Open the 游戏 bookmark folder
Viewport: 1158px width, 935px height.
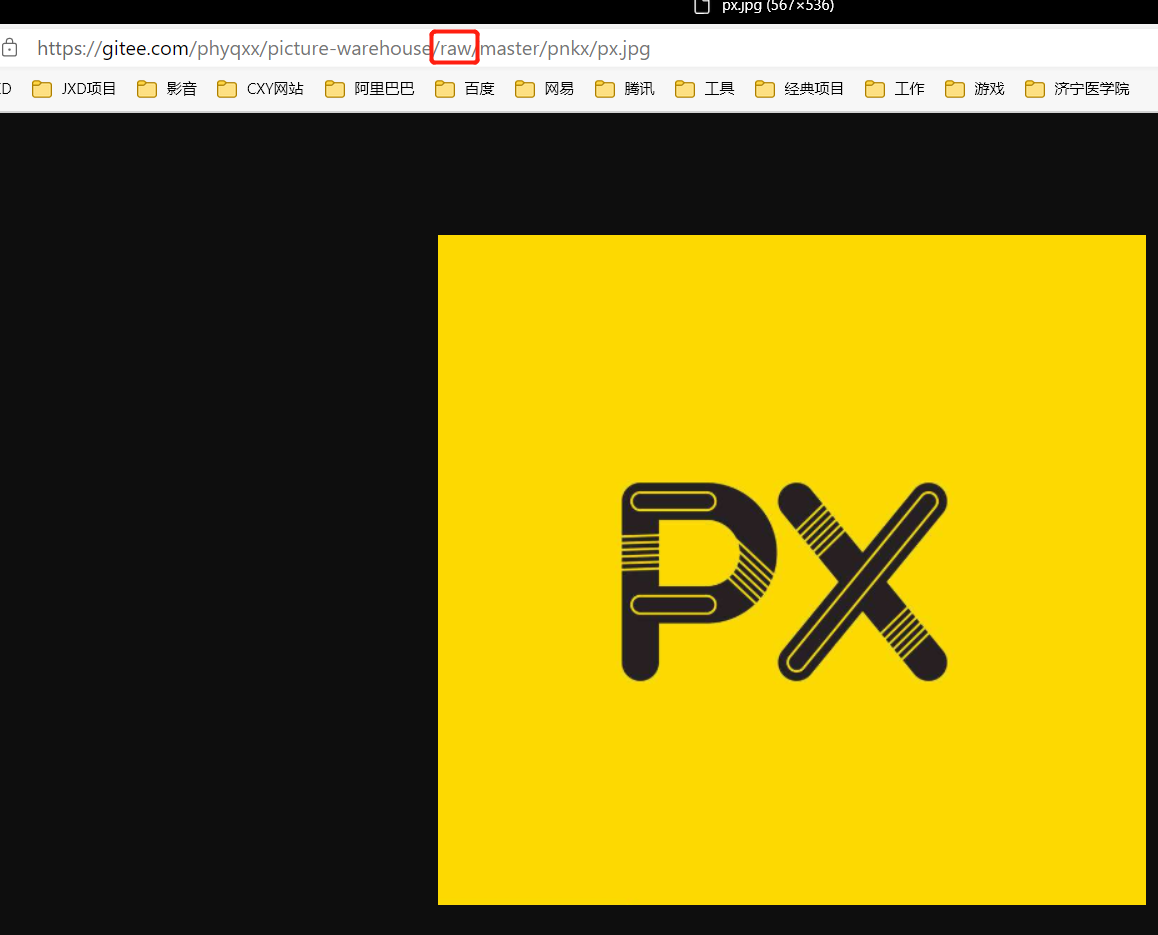pos(975,89)
